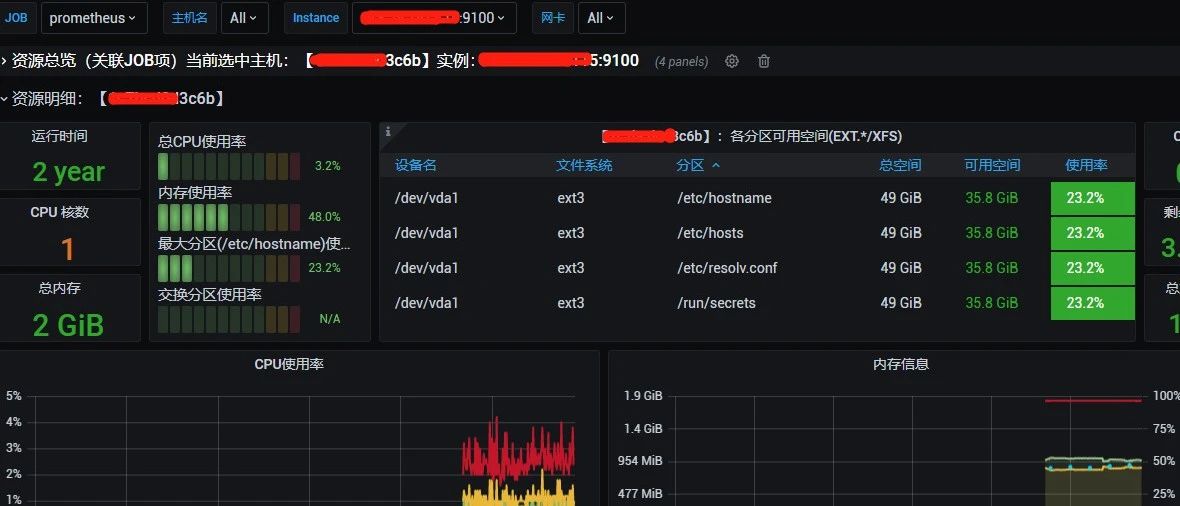This screenshot has width=1180, height=506.
Task: Click the 最大分区 usage bar gauge
Action: click(x=229, y=268)
